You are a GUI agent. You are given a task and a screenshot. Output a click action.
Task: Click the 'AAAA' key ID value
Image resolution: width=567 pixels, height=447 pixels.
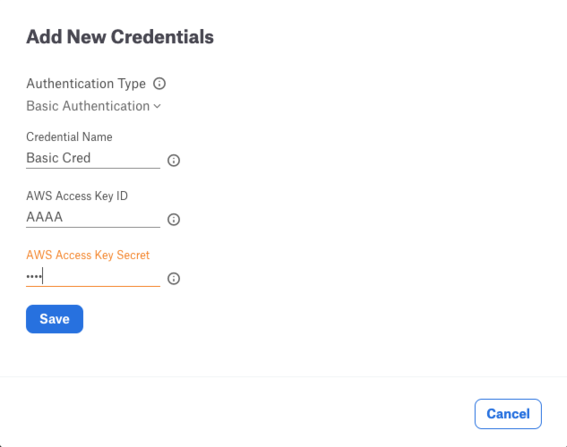(x=44, y=217)
